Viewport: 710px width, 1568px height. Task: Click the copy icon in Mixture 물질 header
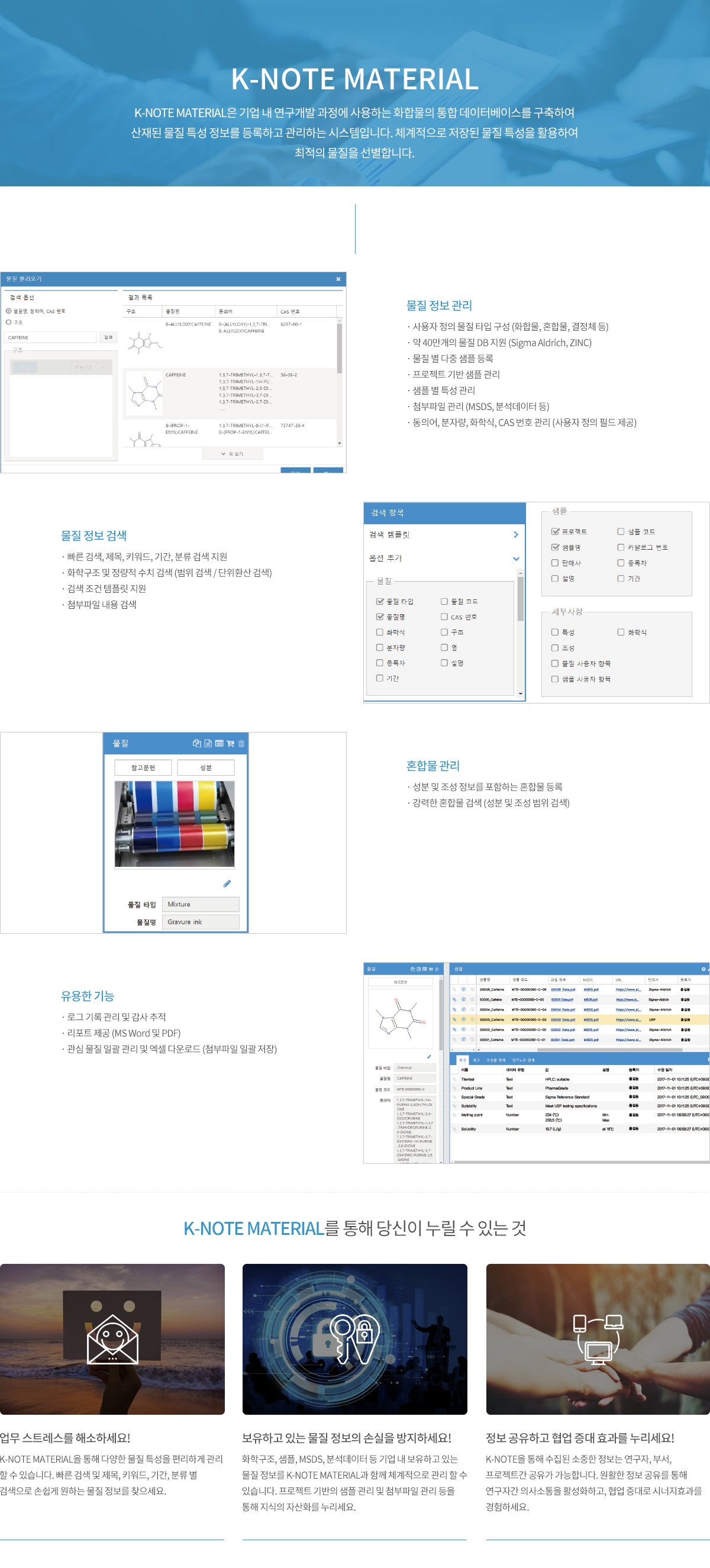click(196, 743)
